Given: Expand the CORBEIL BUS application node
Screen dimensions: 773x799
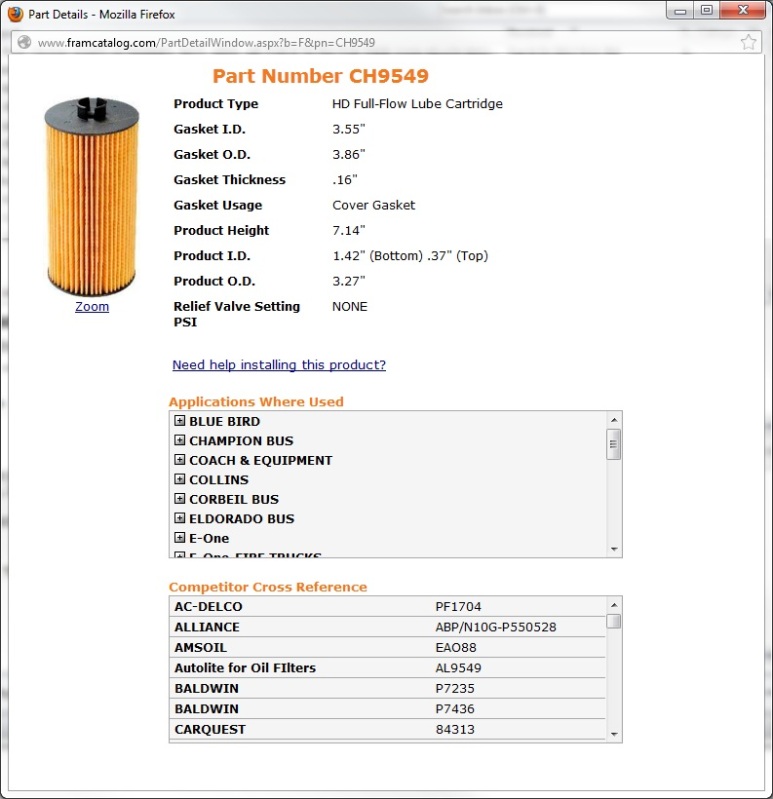Looking at the screenshot, I should pos(179,498).
